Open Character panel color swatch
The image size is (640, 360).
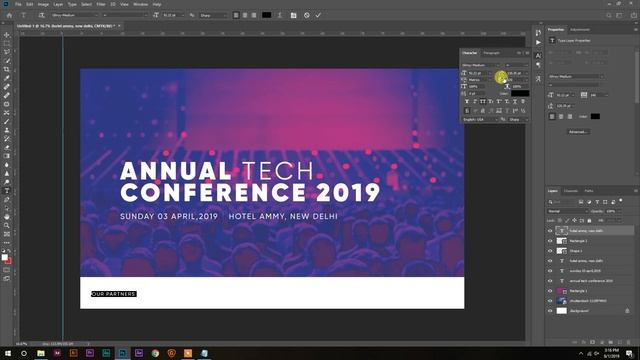tap(520, 93)
